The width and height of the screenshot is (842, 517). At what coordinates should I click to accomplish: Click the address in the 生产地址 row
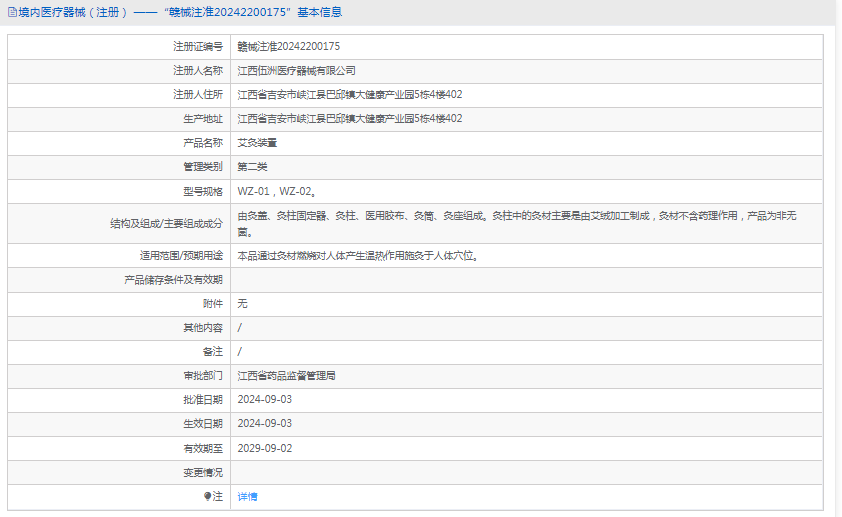pyautogui.click(x=350, y=119)
